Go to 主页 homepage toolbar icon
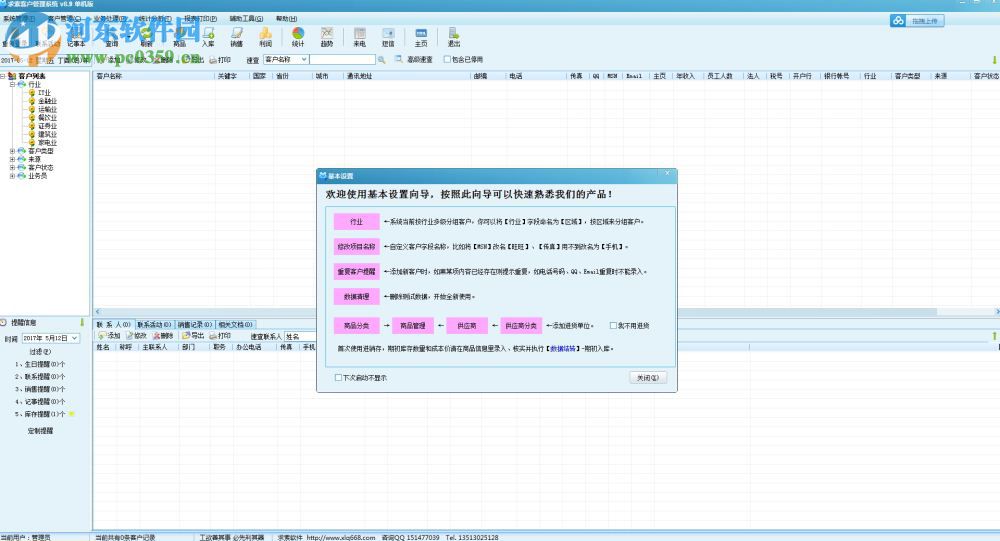The width and height of the screenshot is (1000, 541). pyautogui.click(x=421, y=36)
